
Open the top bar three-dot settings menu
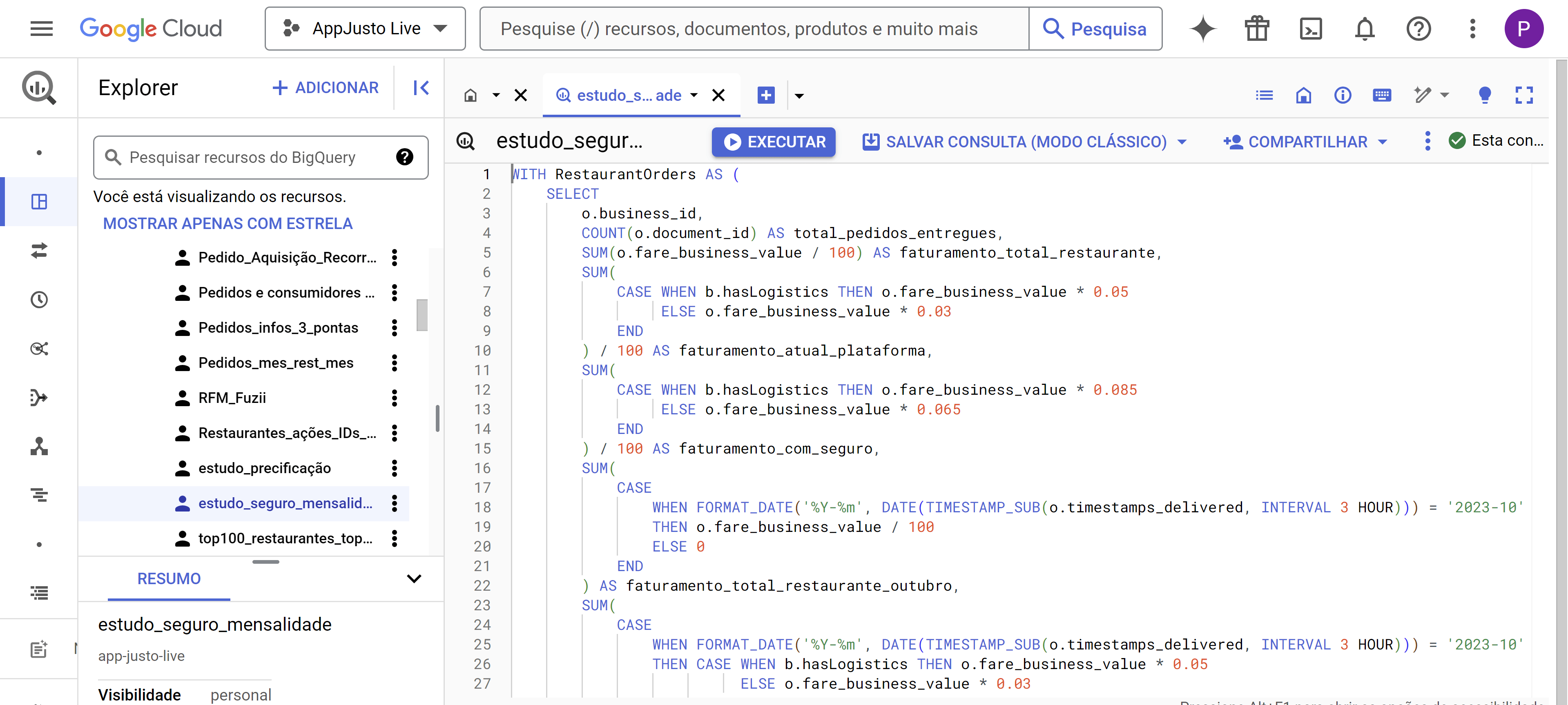tap(1472, 29)
